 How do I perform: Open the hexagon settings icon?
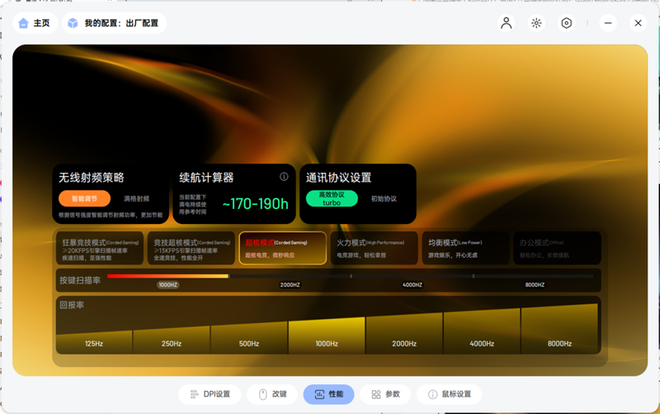click(x=566, y=23)
